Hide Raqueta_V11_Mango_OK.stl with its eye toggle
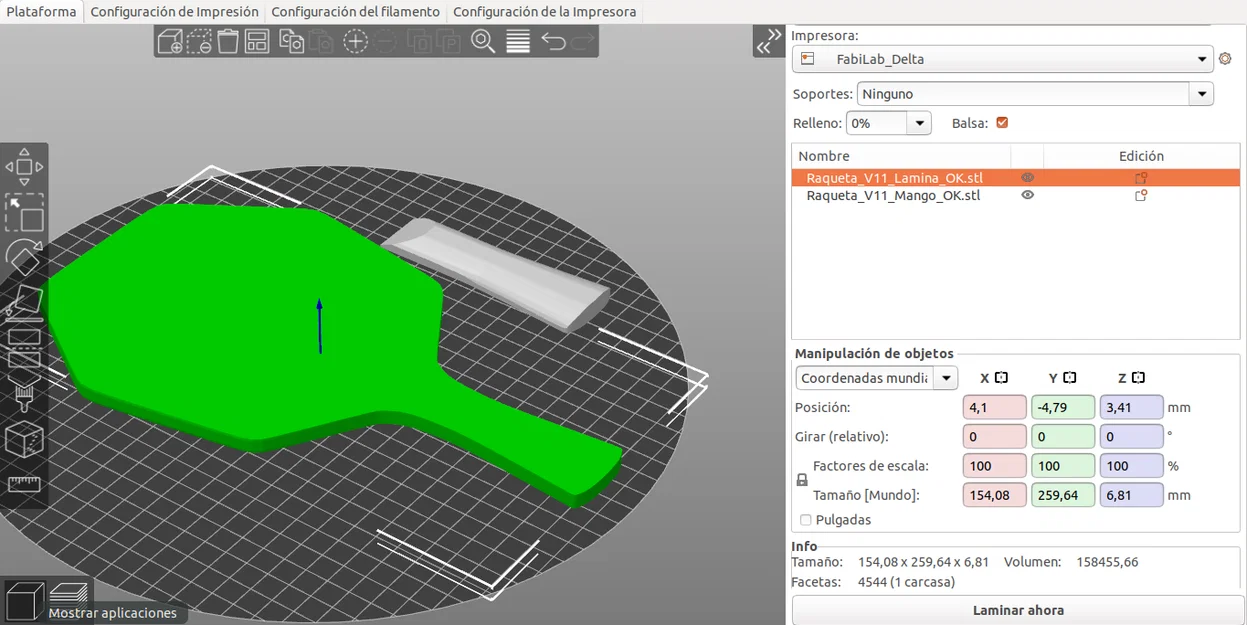Screen dimensions: 1247x625 pyautogui.click(x=1027, y=195)
